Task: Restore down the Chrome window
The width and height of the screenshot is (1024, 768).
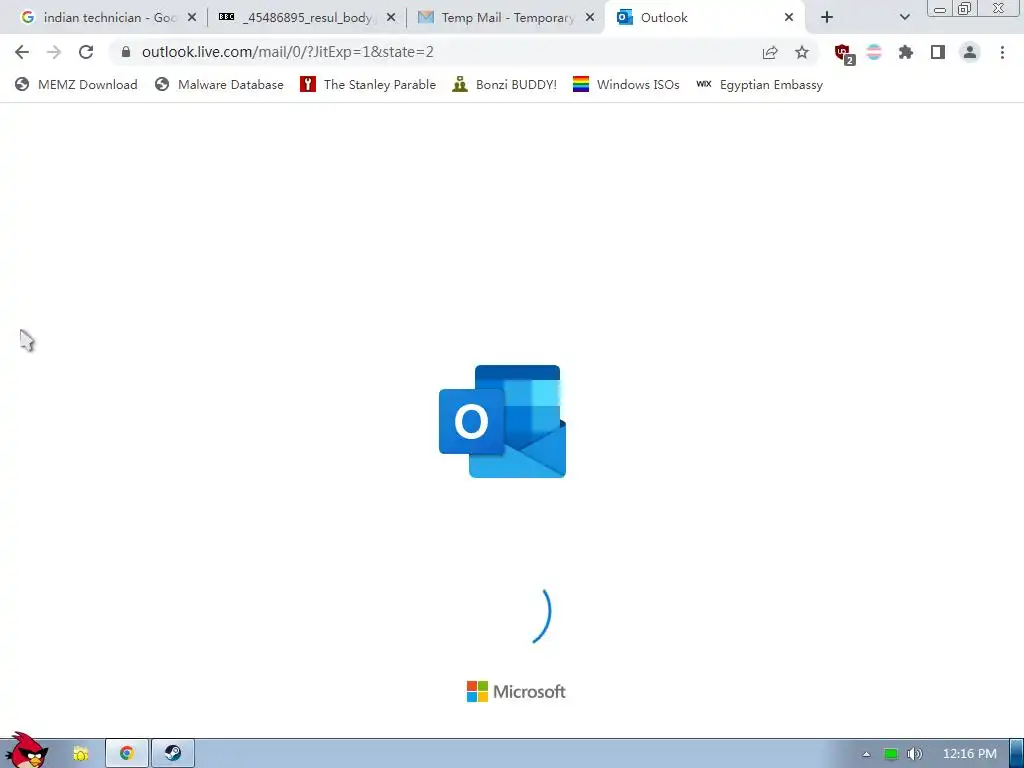Action: click(965, 8)
